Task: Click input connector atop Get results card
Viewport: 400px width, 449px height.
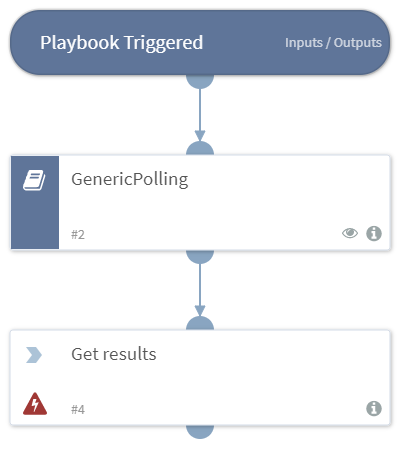Action: (200, 323)
